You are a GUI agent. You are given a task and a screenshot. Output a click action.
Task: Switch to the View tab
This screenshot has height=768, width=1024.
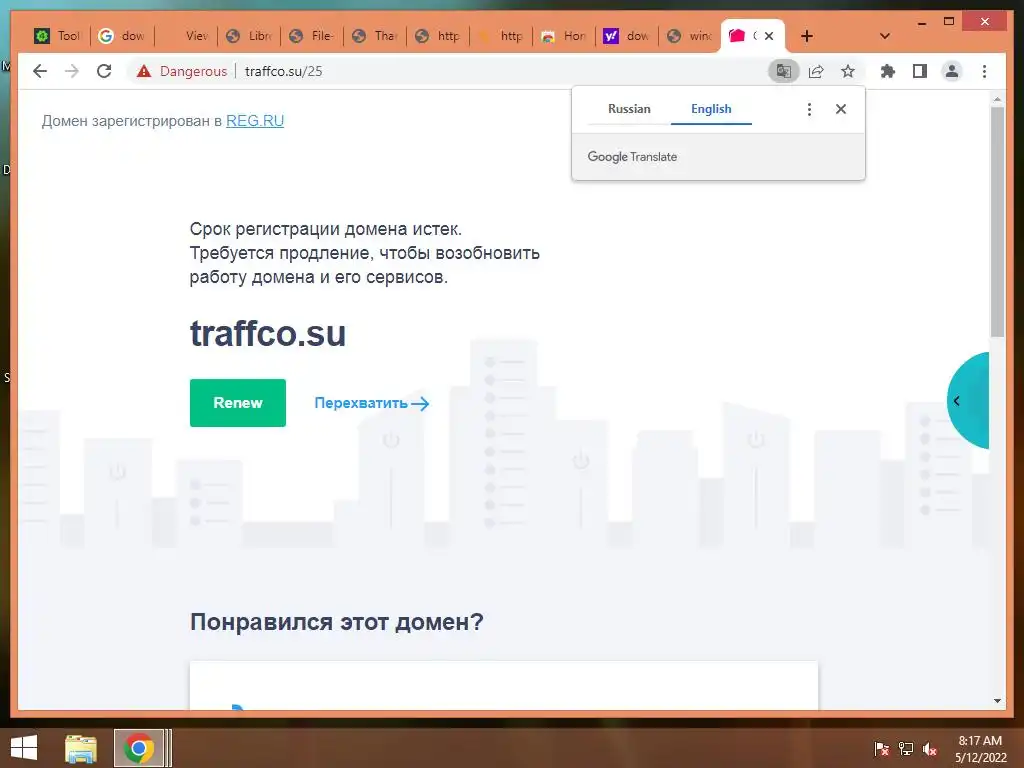(185, 36)
